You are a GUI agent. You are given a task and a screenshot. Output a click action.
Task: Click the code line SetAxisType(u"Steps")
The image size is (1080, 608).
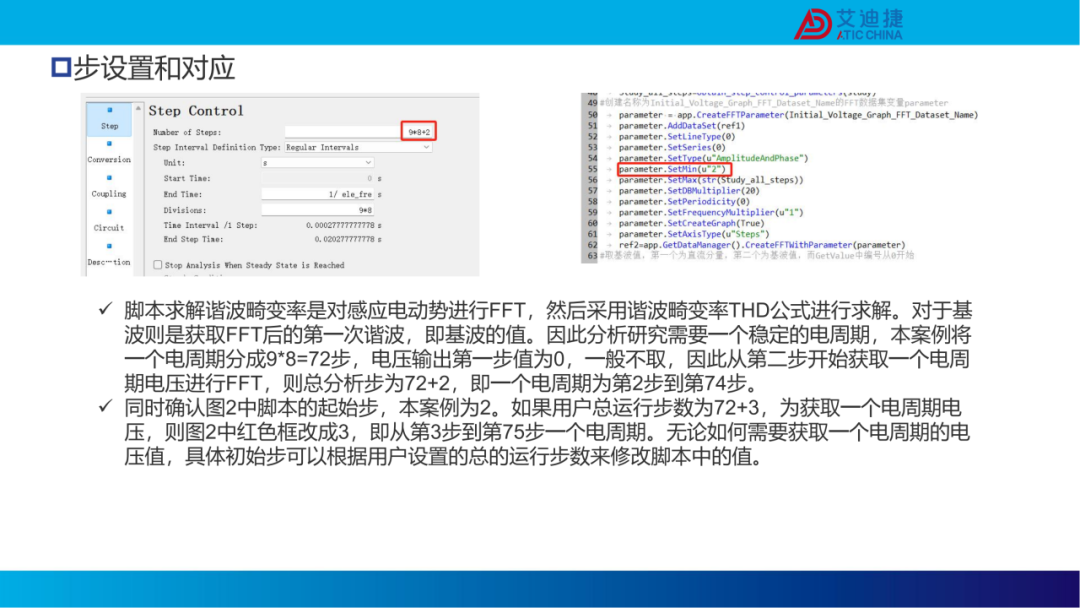[694, 234]
